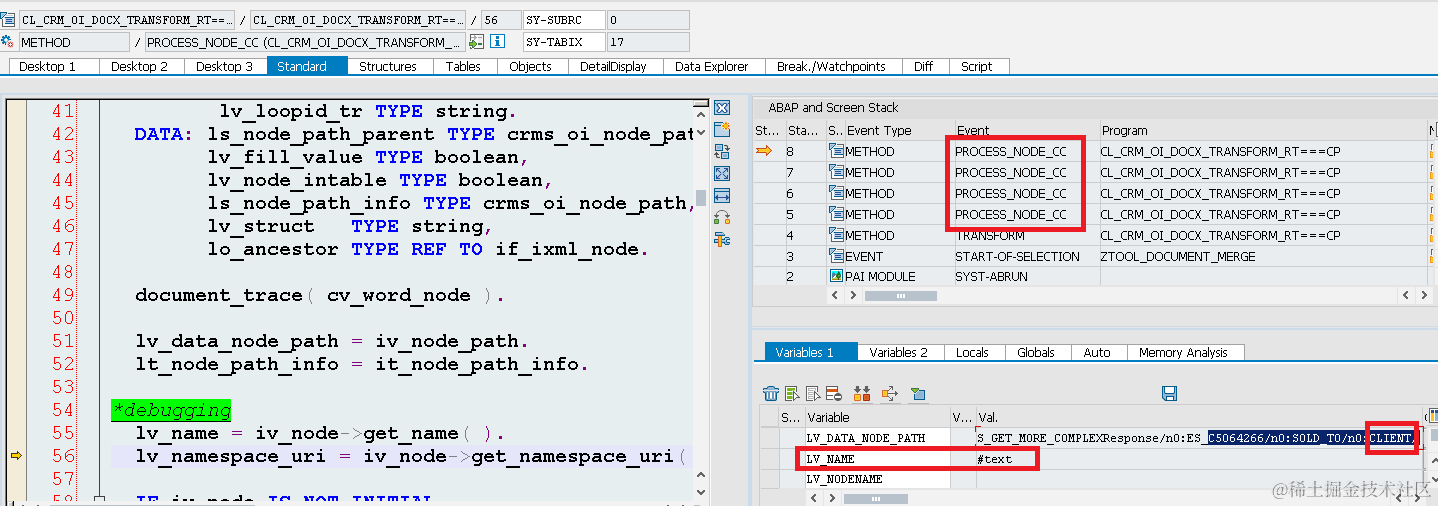Image resolution: width=1438 pixels, height=506 pixels.
Task: Click the yellow arrow at code line 56
Action: tap(16, 456)
